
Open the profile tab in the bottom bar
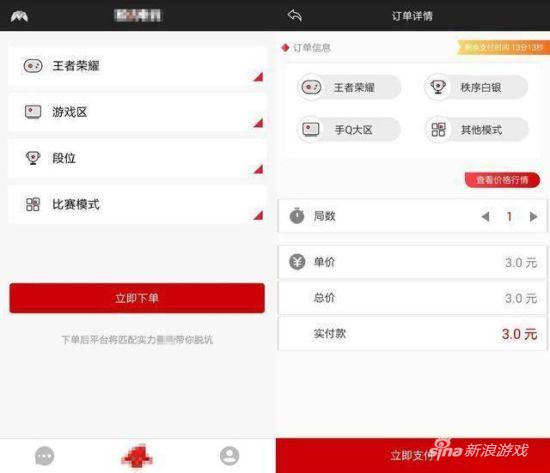[229, 456]
